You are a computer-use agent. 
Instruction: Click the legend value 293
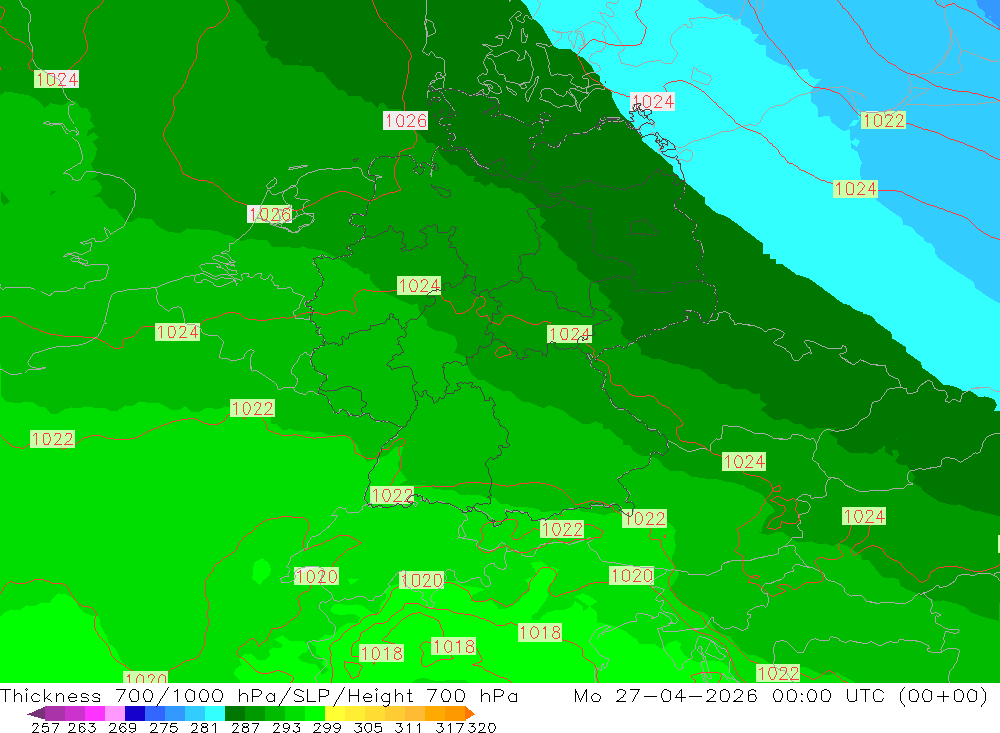[x=286, y=727]
